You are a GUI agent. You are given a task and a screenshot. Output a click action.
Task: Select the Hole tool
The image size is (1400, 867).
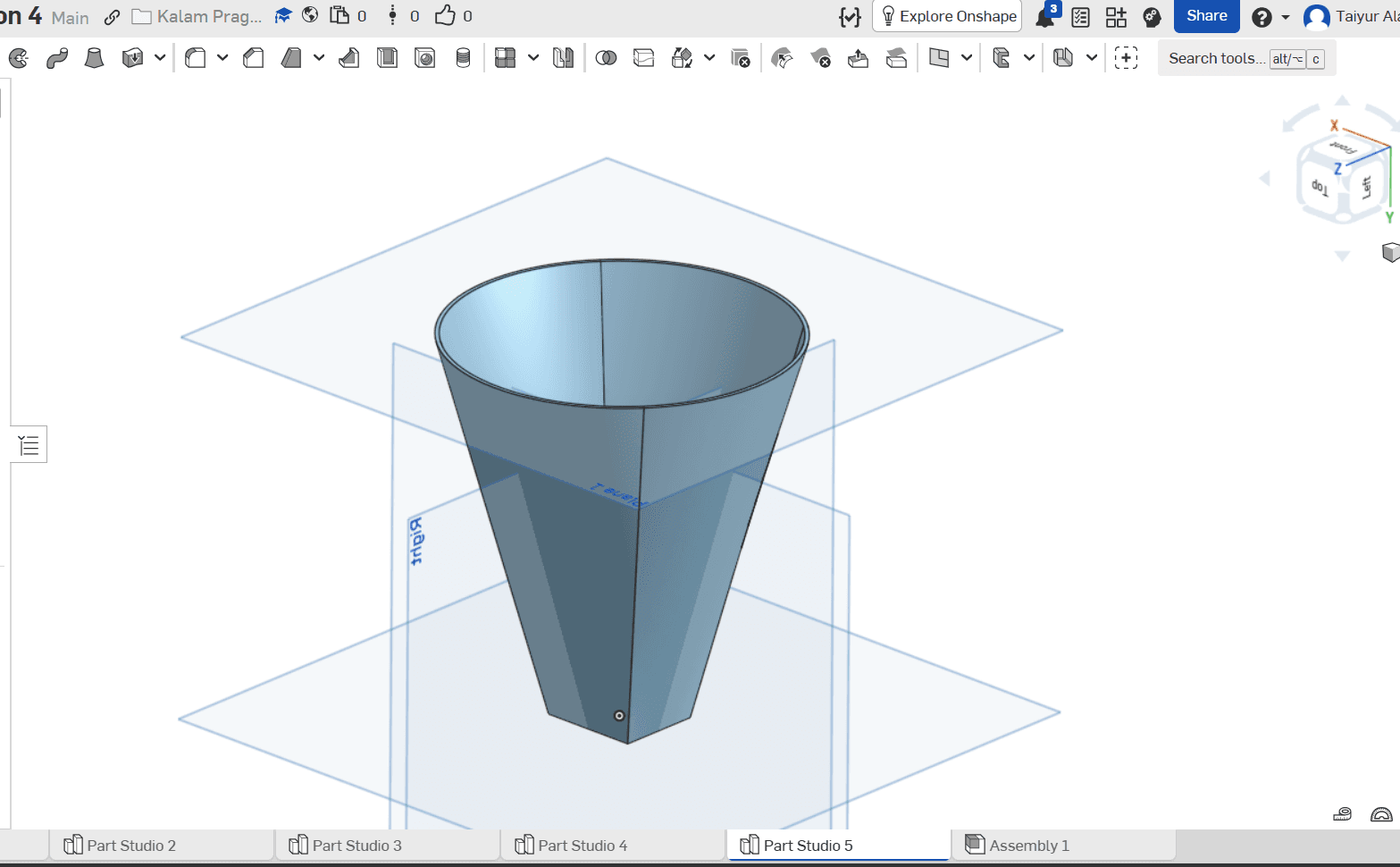(425, 58)
